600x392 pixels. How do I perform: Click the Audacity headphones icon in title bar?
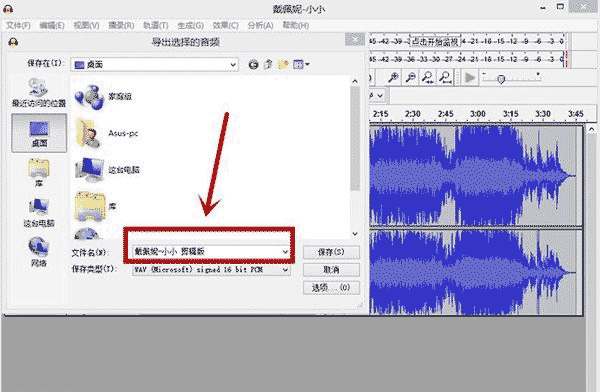click(8, 8)
